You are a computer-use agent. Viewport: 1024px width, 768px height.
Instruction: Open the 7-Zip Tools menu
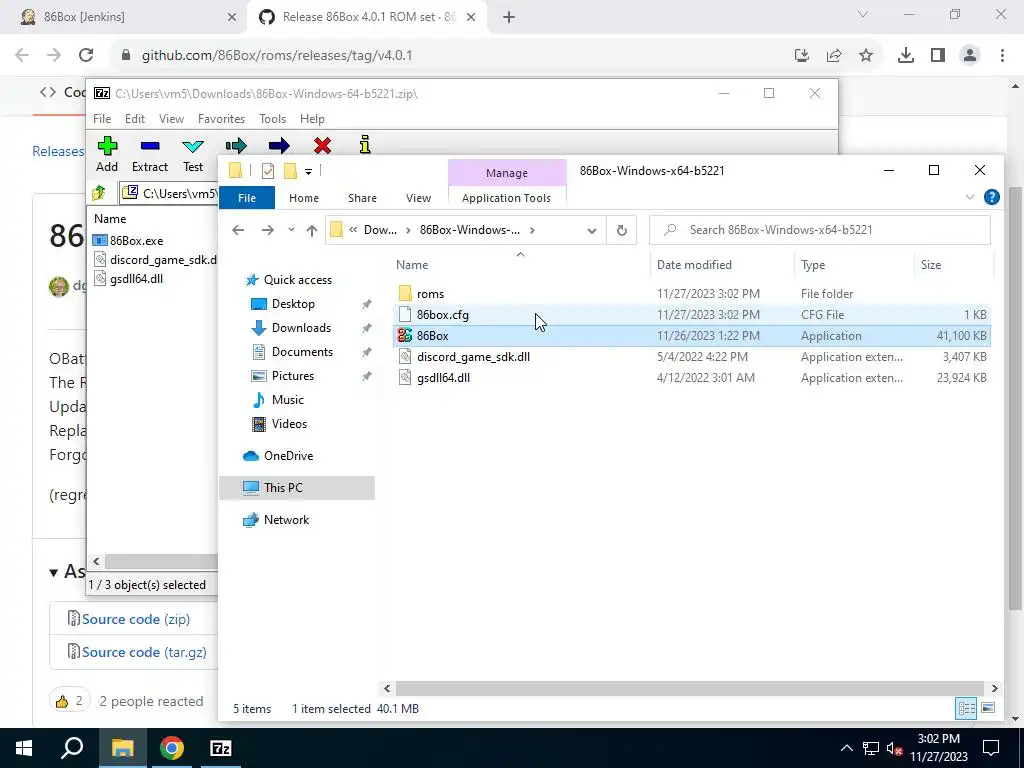[x=272, y=119]
